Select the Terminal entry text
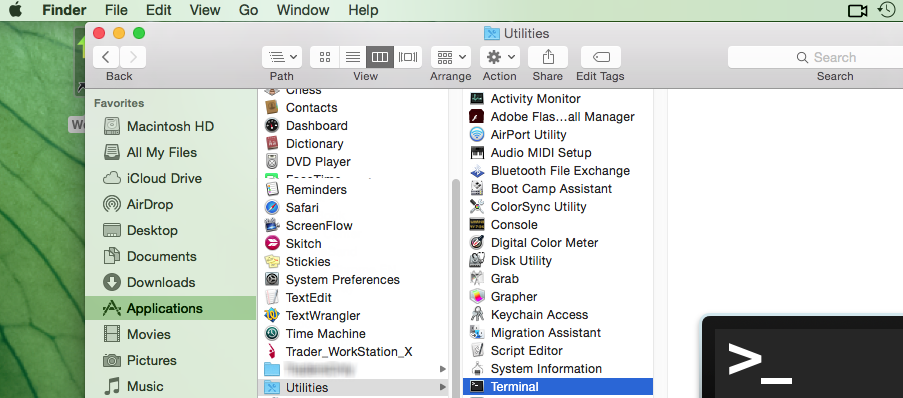 (x=515, y=386)
